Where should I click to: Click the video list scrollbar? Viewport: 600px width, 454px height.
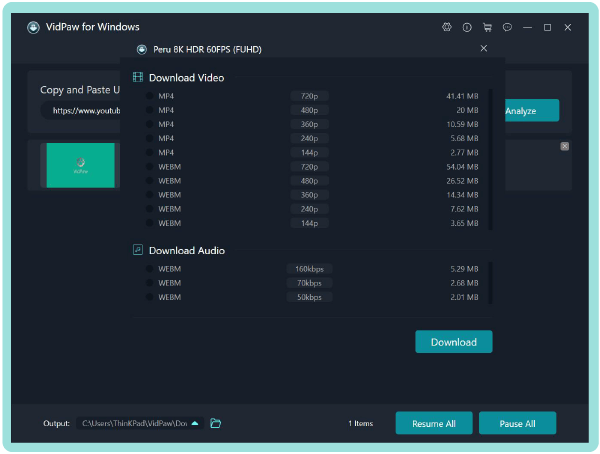tap(491, 159)
